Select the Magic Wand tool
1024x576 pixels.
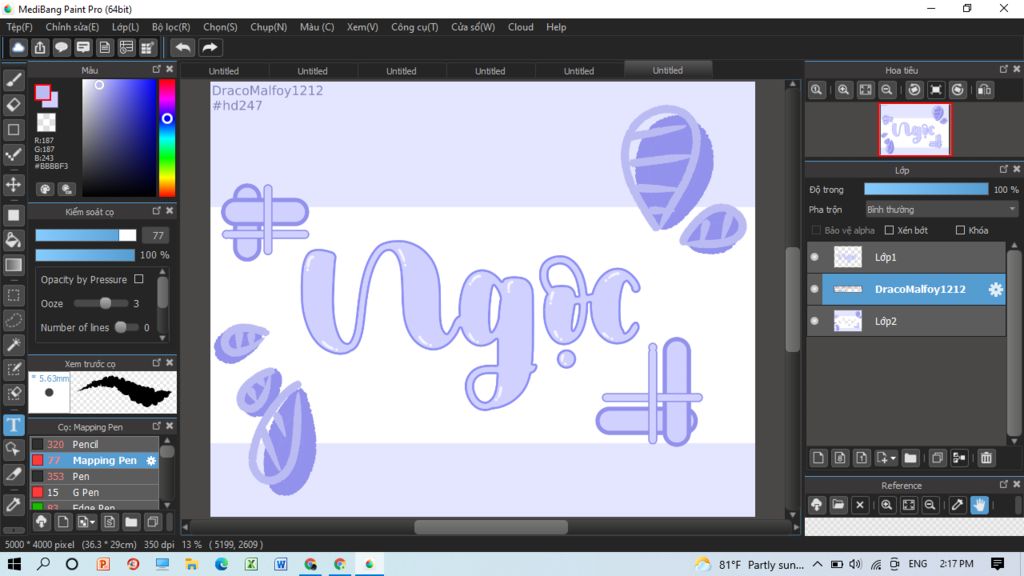coord(14,345)
